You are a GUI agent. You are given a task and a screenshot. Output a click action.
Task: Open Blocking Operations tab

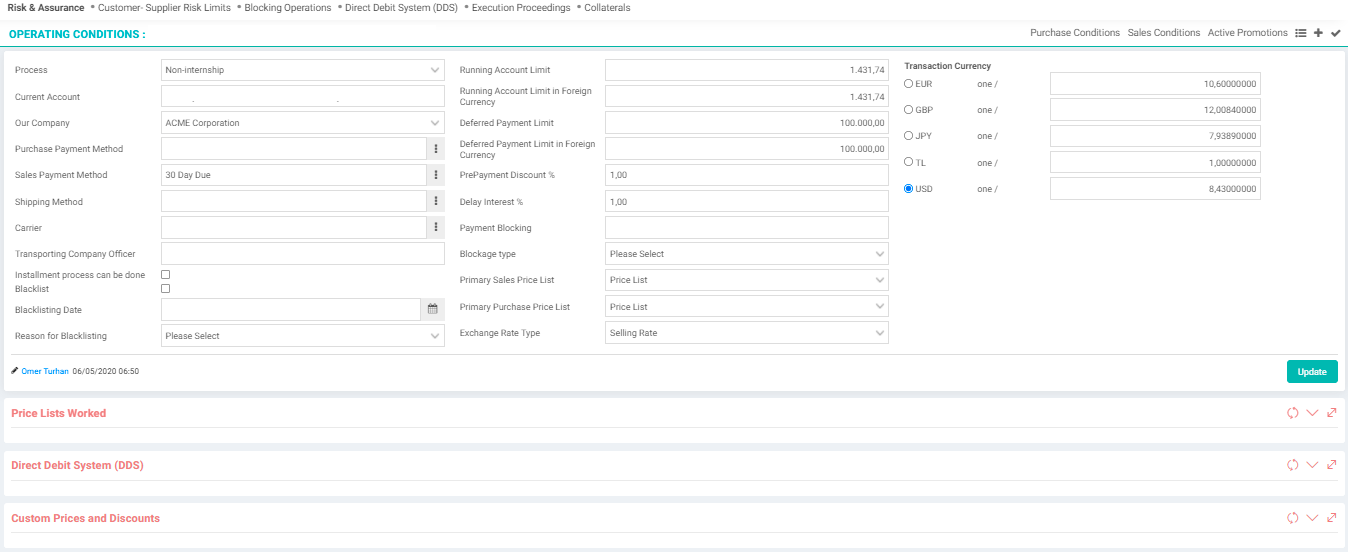288,7
